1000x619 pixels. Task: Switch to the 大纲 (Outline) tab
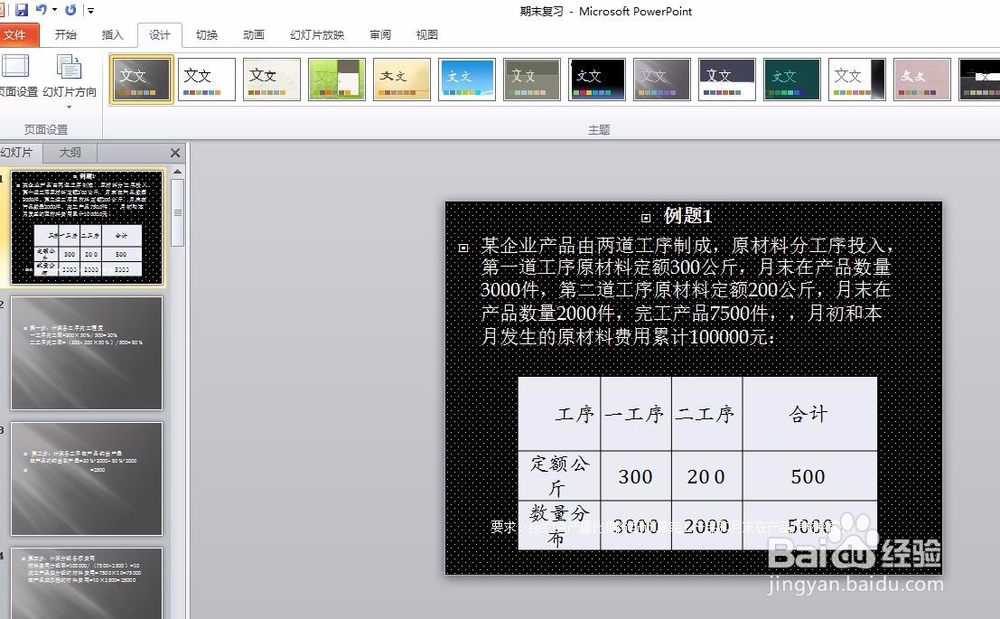point(71,152)
